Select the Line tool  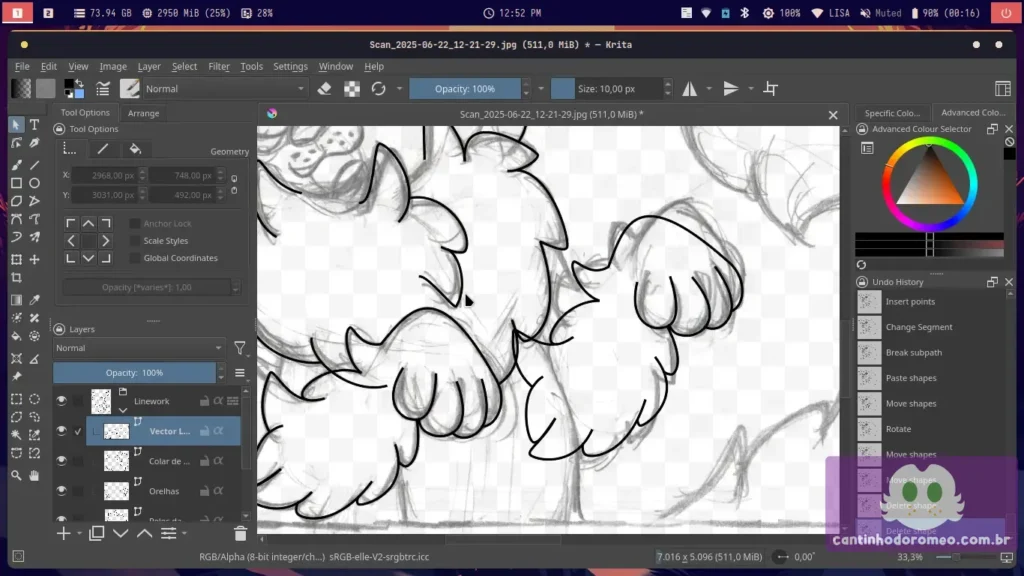(35, 165)
